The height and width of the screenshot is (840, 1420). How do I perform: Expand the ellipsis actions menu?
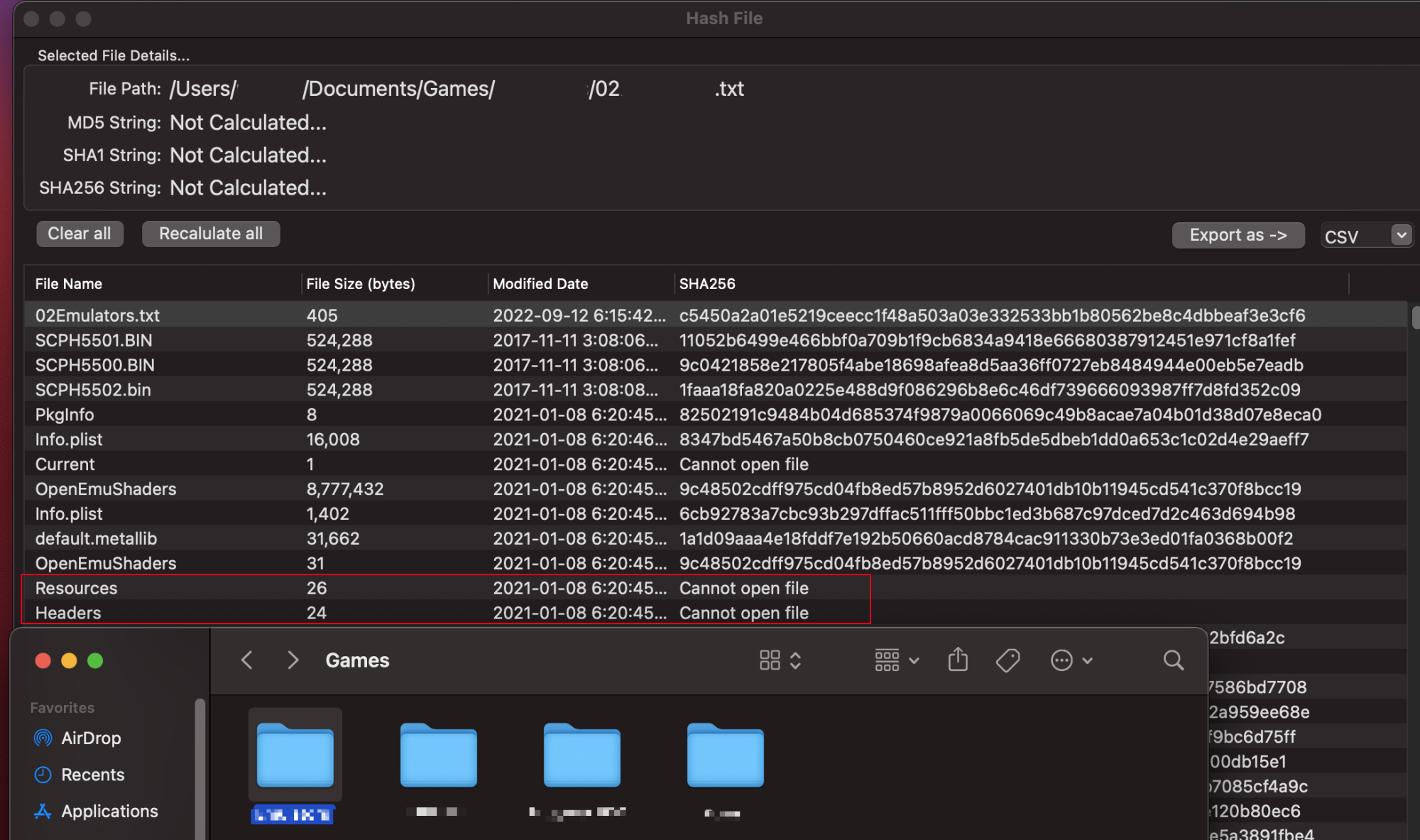coord(1071,660)
